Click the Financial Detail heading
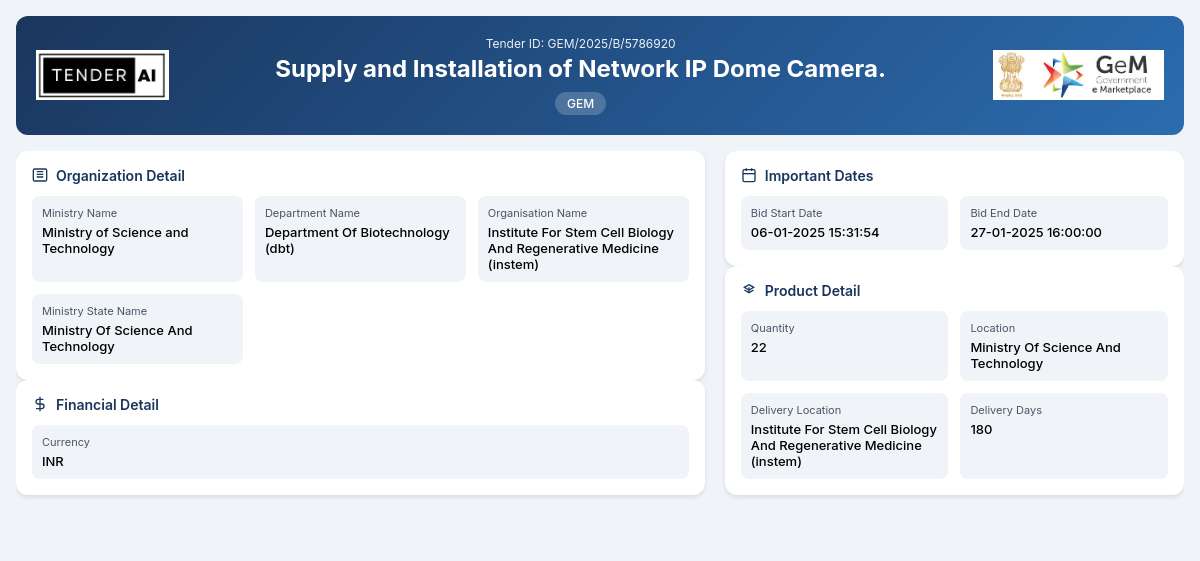1200x561 pixels. point(107,405)
